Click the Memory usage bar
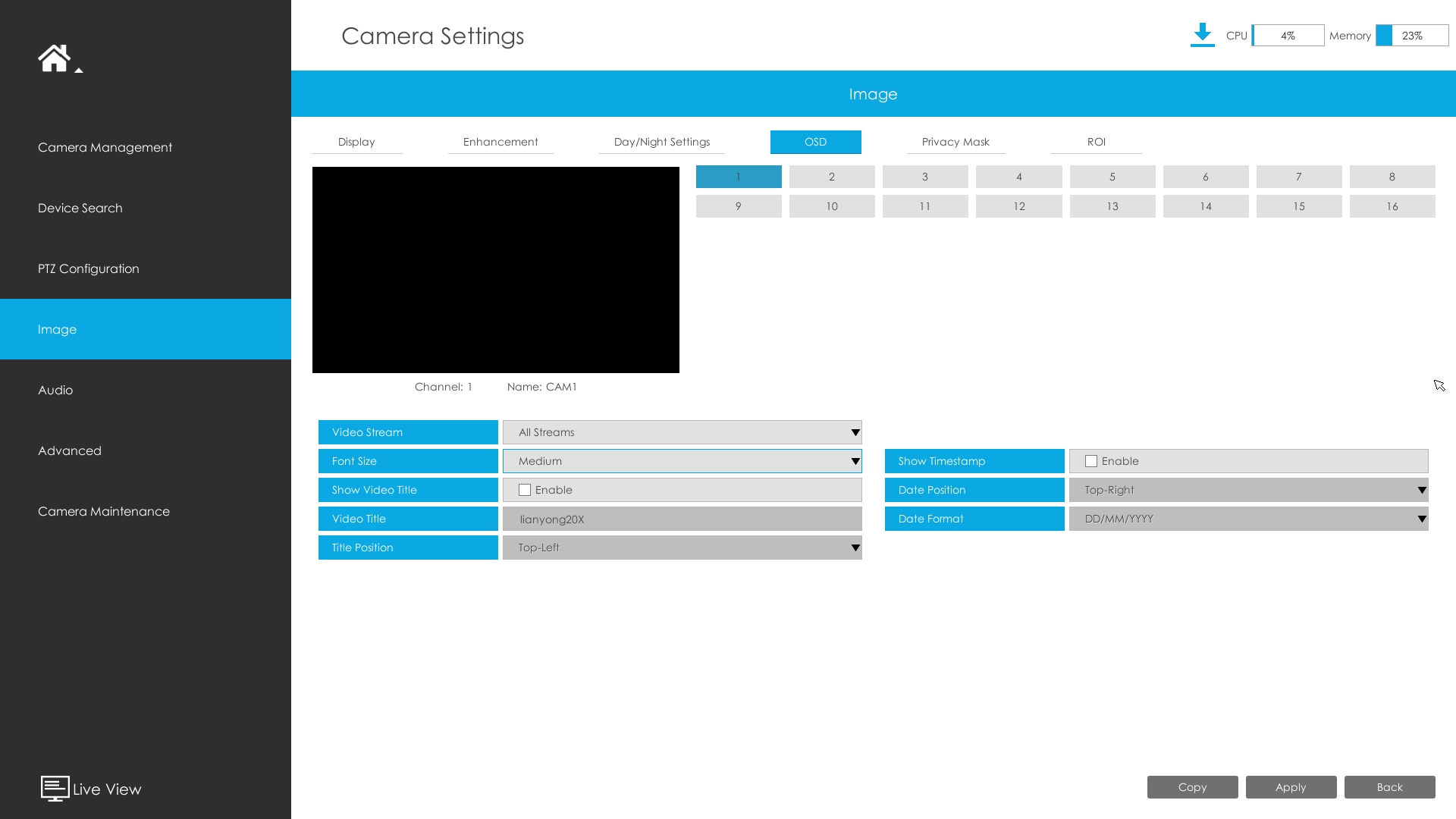This screenshot has height=819, width=1456. point(1412,36)
